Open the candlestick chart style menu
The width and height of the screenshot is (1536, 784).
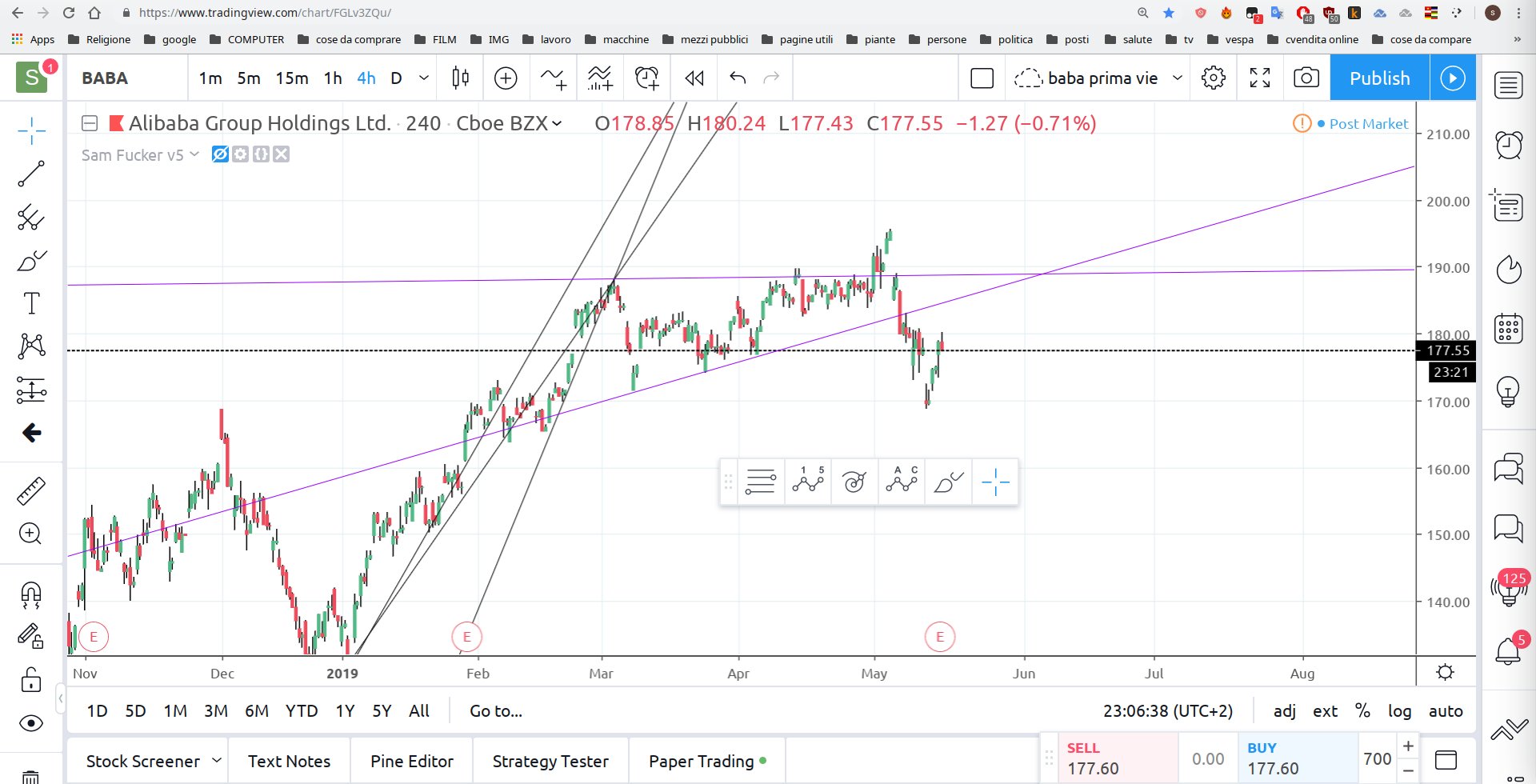pyautogui.click(x=460, y=78)
